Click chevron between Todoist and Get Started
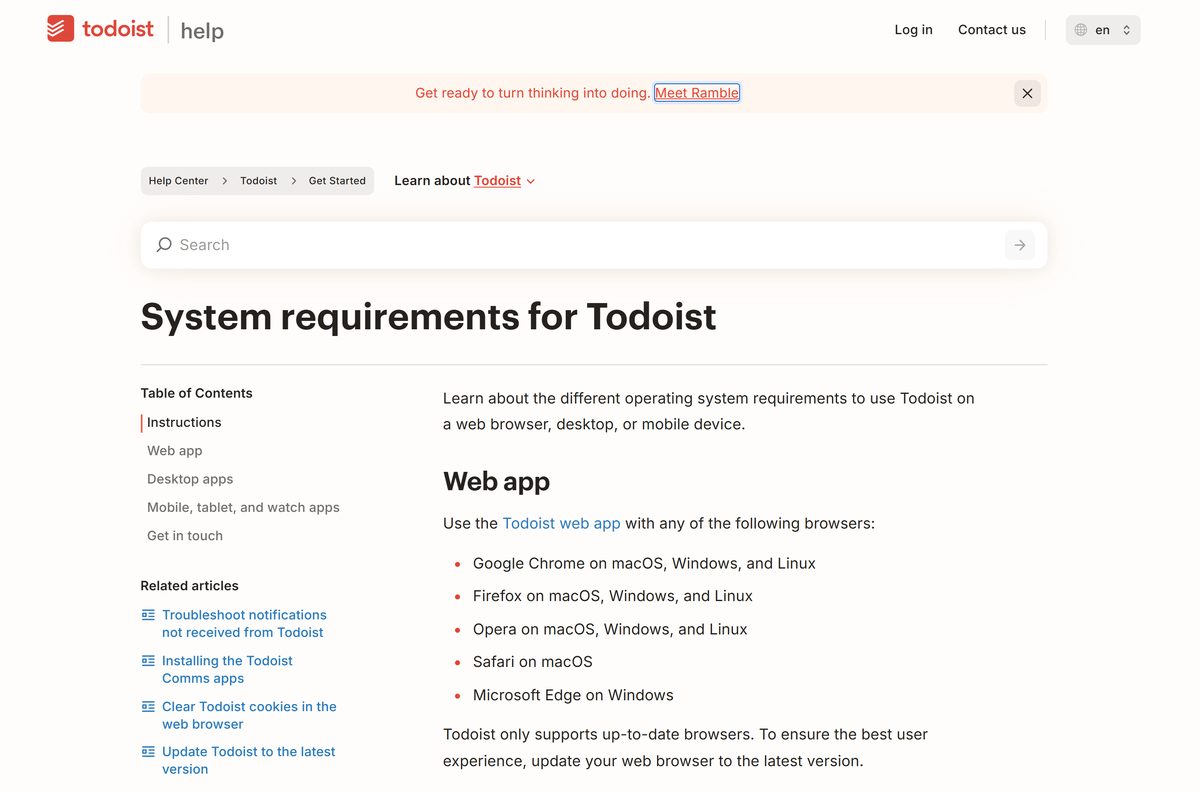1200x792 pixels. click(294, 181)
